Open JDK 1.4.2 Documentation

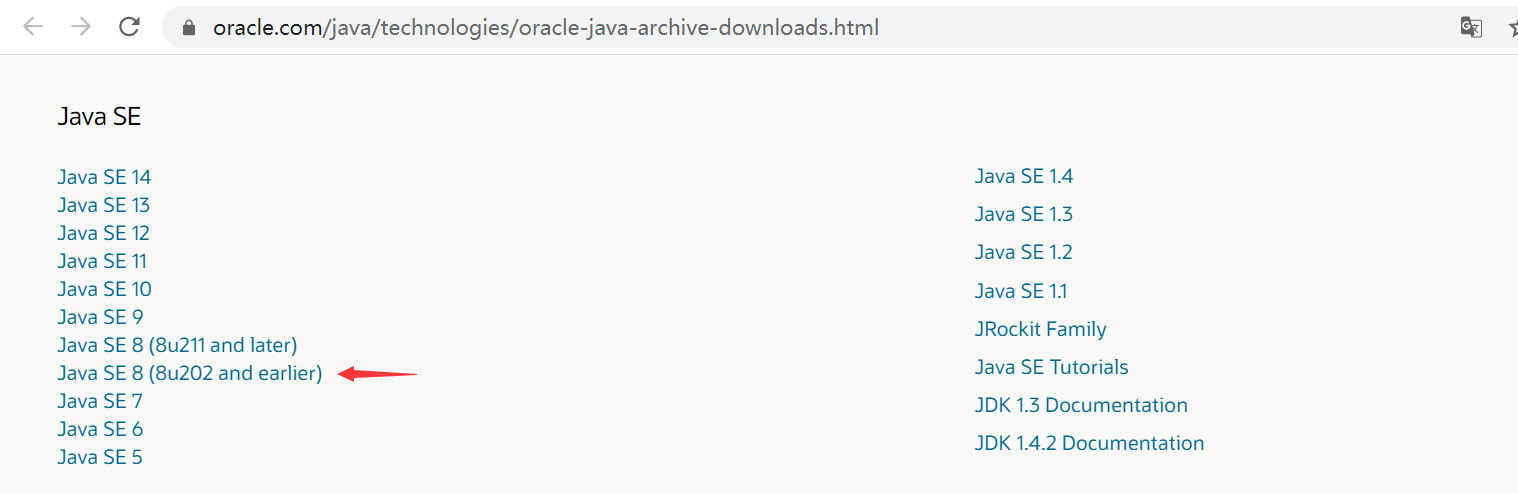tap(1090, 443)
